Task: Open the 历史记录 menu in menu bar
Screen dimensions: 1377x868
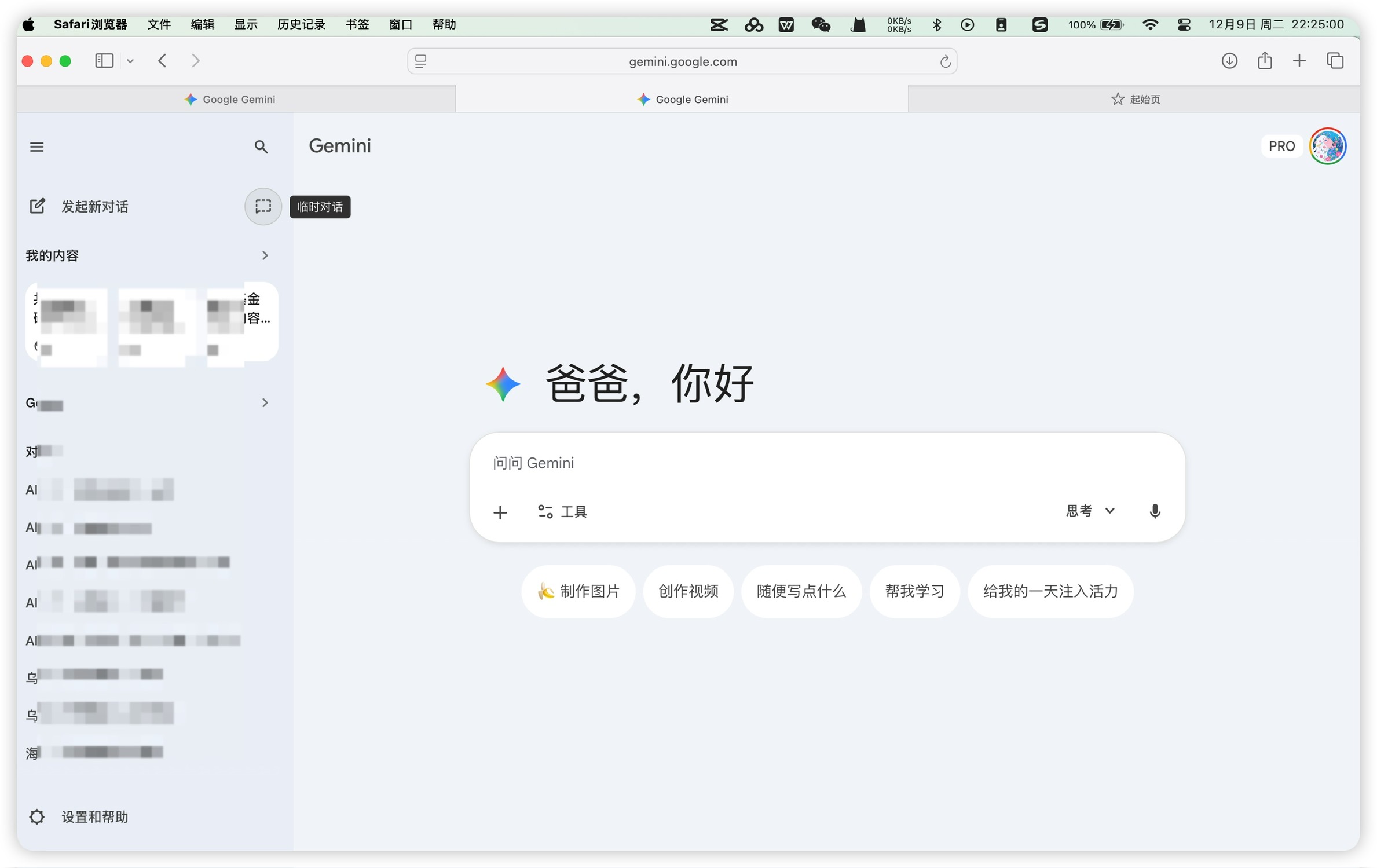Action: pyautogui.click(x=301, y=24)
